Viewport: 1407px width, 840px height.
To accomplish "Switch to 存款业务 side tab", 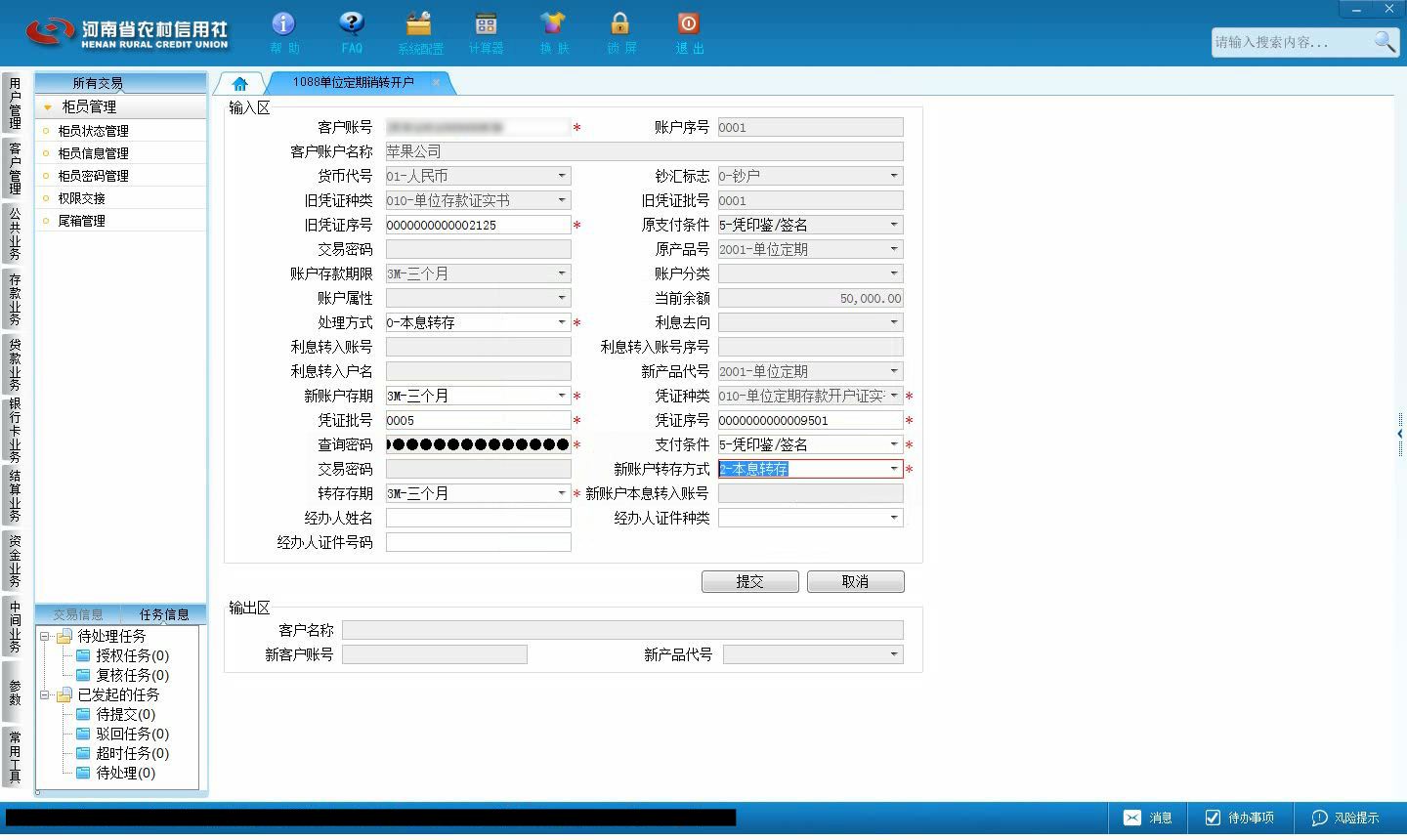I will click(15, 300).
